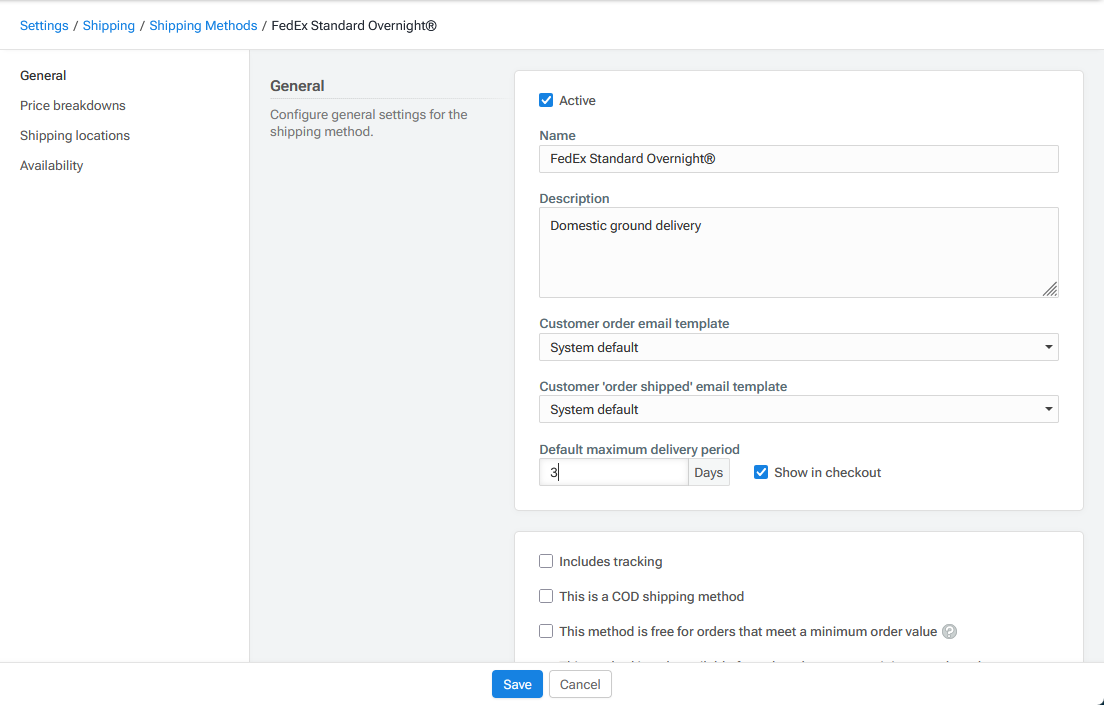Save the shipping method settings
The image size is (1104, 705).
pyautogui.click(x=517, y=684)
